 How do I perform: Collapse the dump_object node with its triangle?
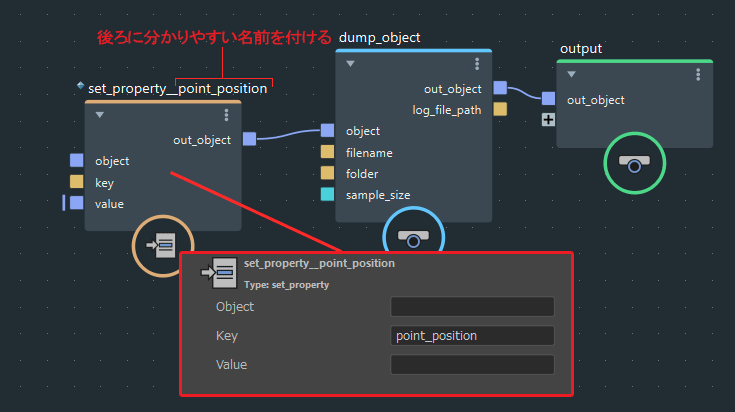click(350, 64)
